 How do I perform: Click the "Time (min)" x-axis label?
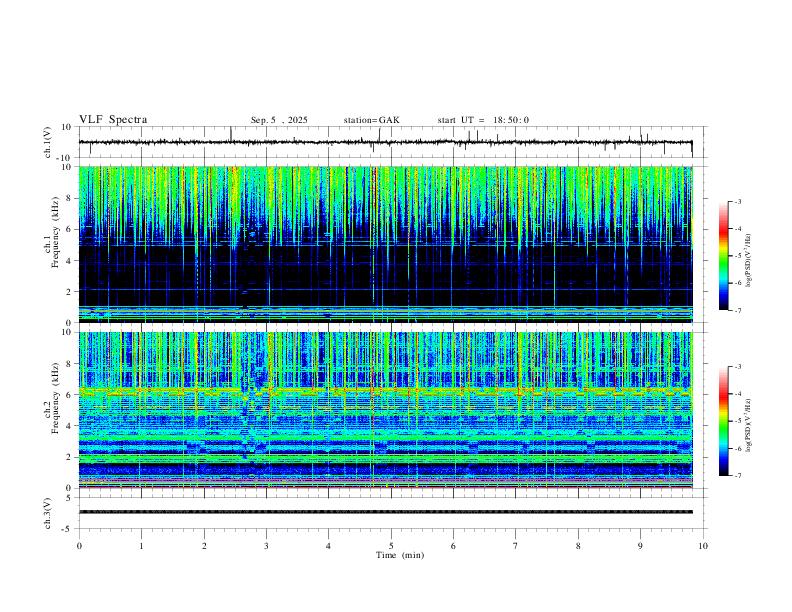pyautogui.click(x=400, y=555)
